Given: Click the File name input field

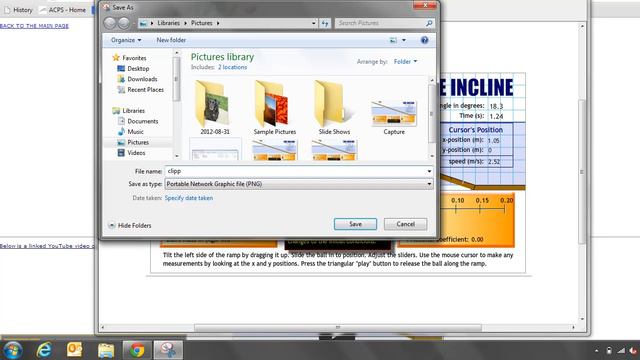Looking at the screenshot, I should (x=298, y=171).
